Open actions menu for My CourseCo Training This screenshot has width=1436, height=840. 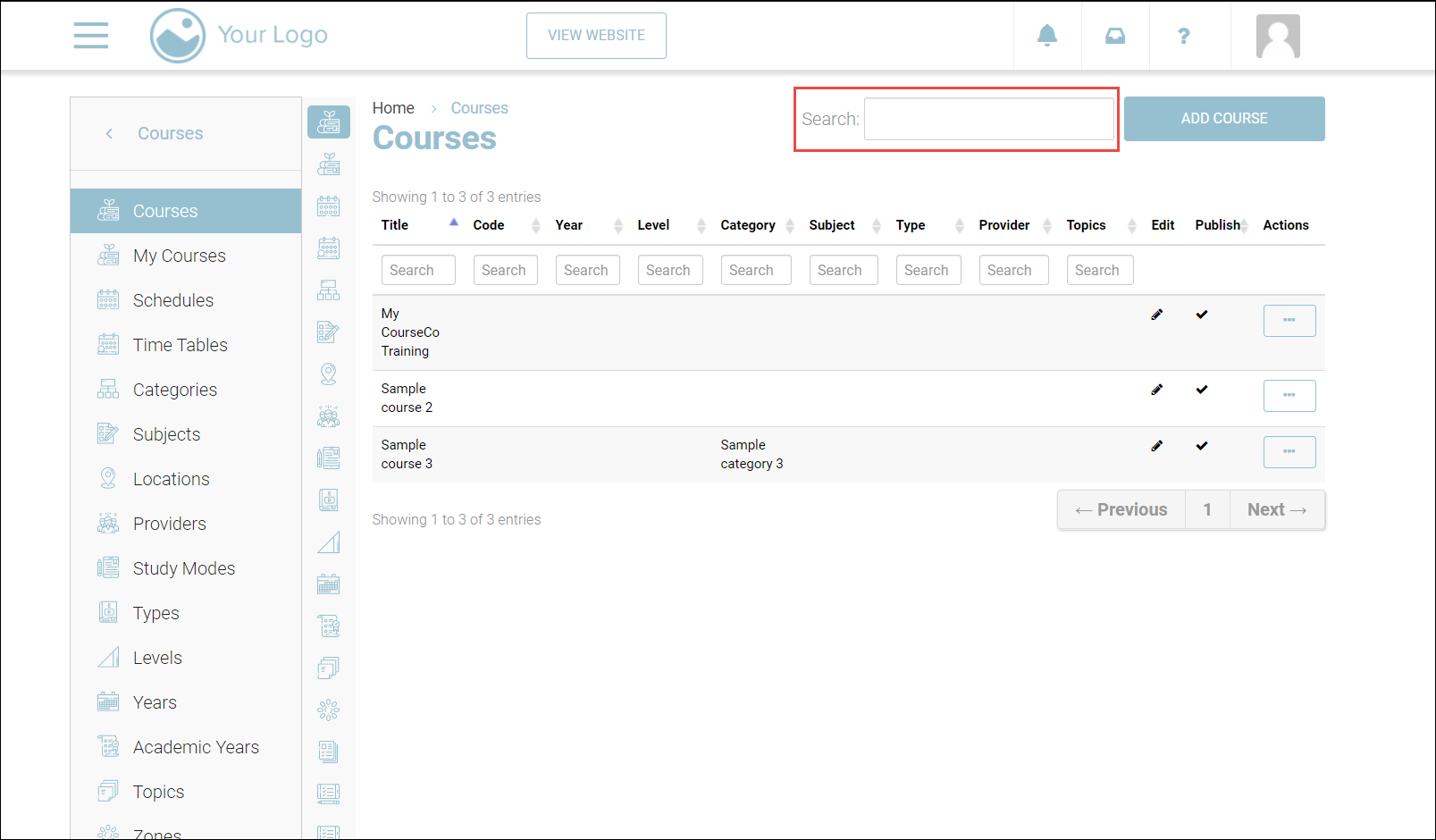[x=1289, y=320]
